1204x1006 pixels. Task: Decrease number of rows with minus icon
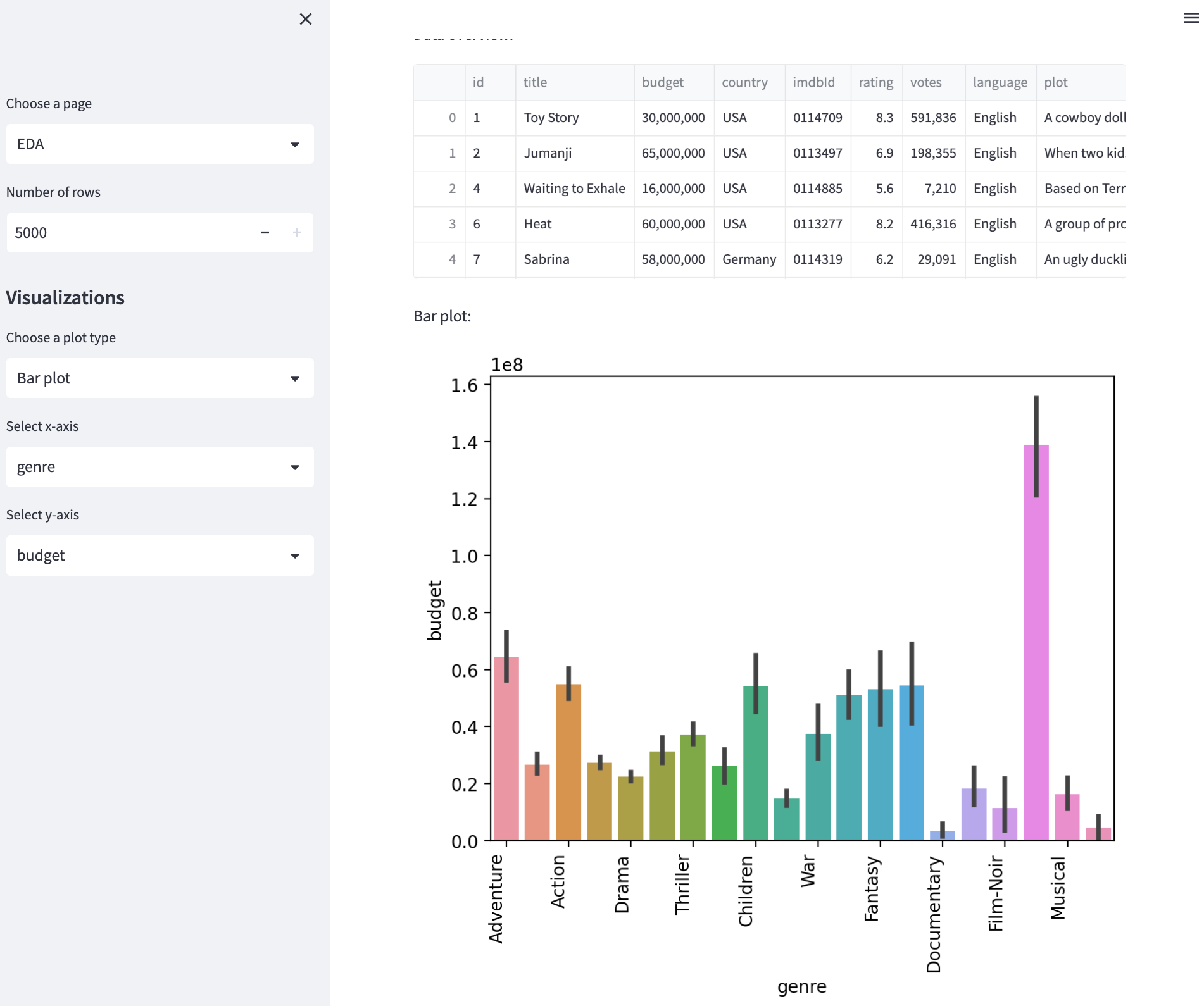(x=265, y=233)
